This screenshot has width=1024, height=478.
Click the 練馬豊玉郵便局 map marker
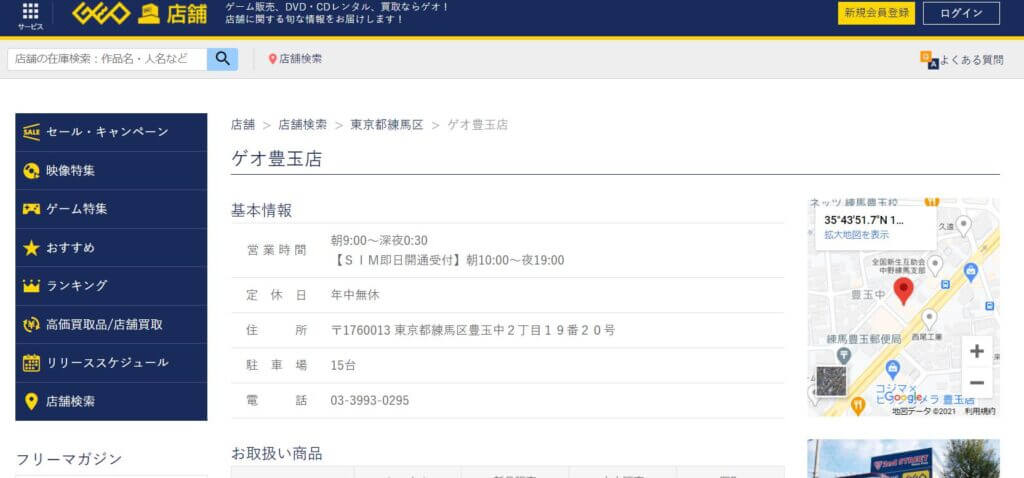click(x=844, y=356)
